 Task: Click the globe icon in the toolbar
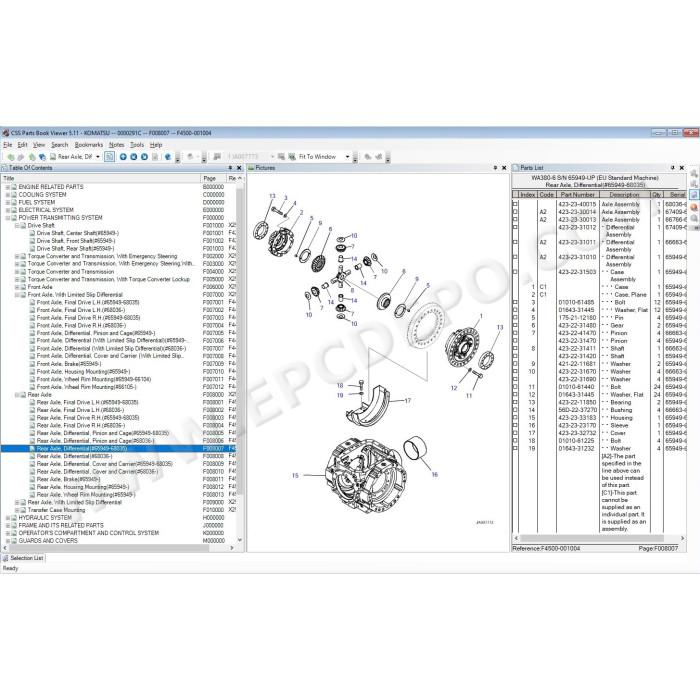[x=168, y=157]
